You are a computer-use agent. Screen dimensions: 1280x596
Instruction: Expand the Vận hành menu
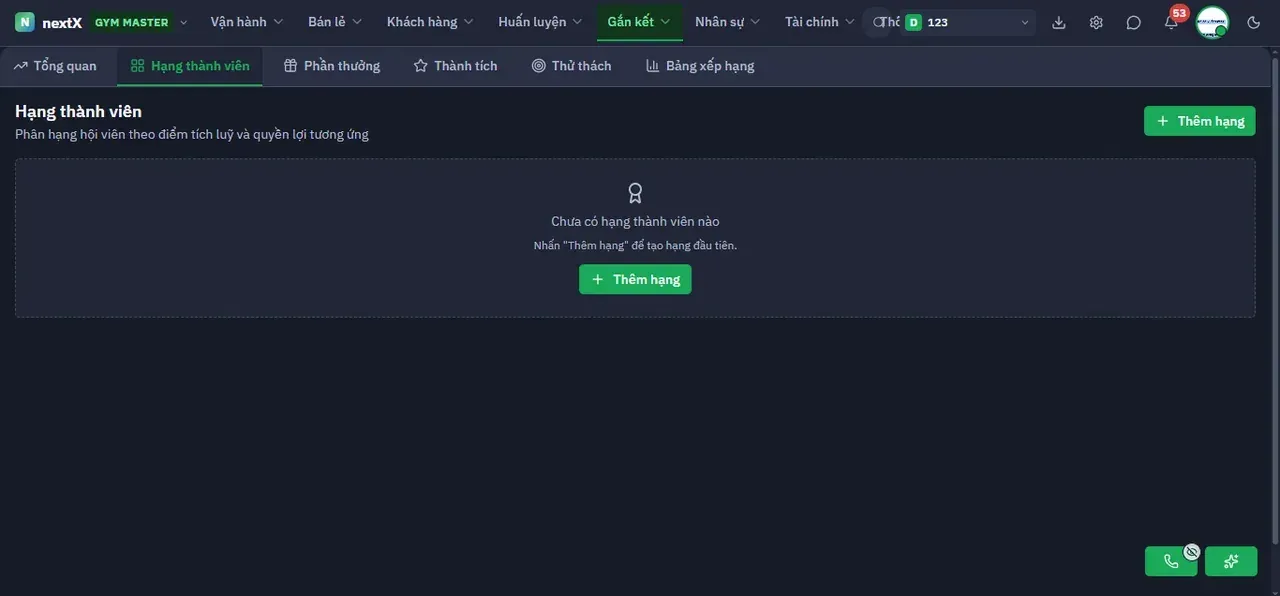tap(247, 22)
